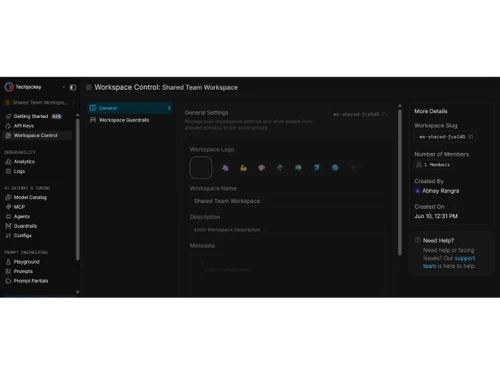Click the Need Help question icon
The width and height of the screenshot is (500, 375).
tap(417, 240)
